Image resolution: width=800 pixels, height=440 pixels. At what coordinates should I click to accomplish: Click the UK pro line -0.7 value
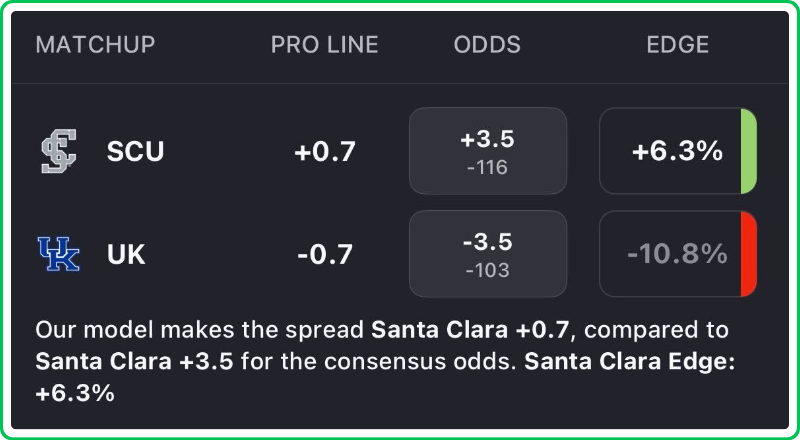[x=325, y=254]
